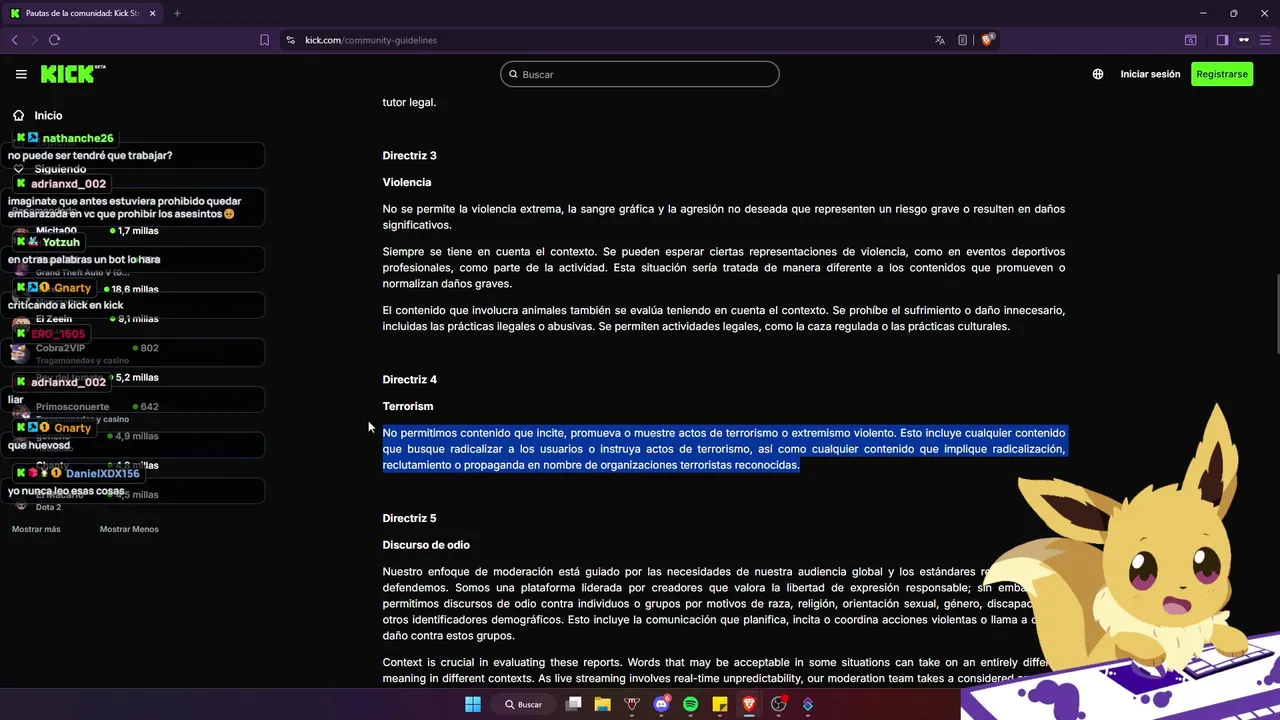The image size is (1280, 720).
Task: Open File Explorer from the taskbar
Action: point(602,704)
